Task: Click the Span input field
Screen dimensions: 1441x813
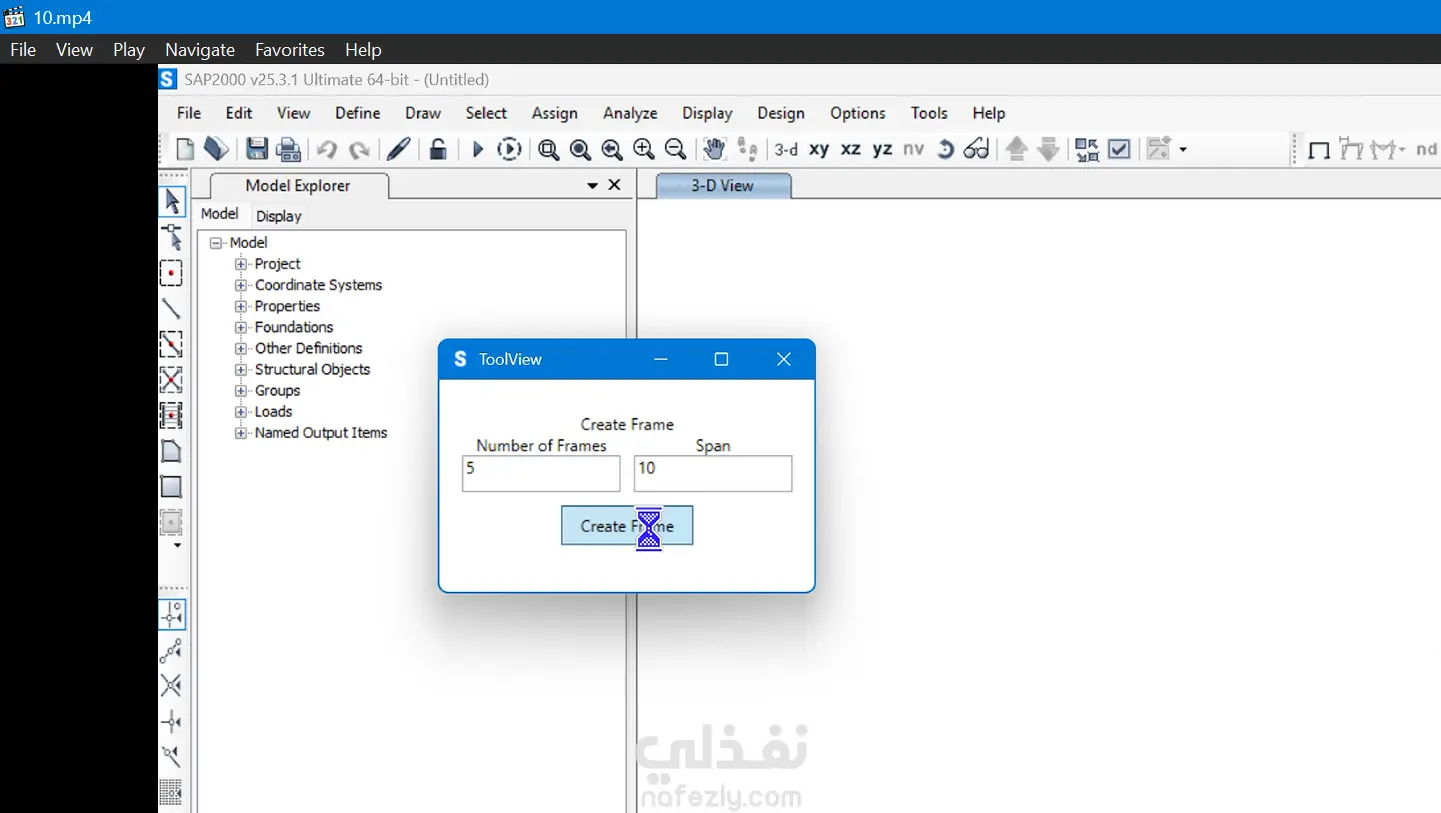Action: (x=713, y=474)
